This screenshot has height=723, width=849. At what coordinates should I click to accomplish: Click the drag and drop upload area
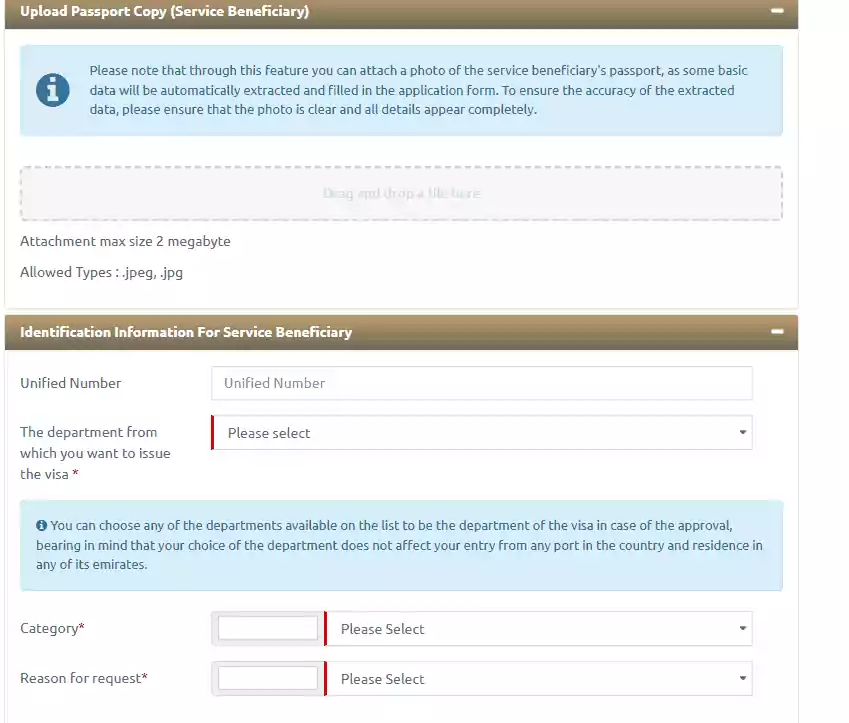400,193
